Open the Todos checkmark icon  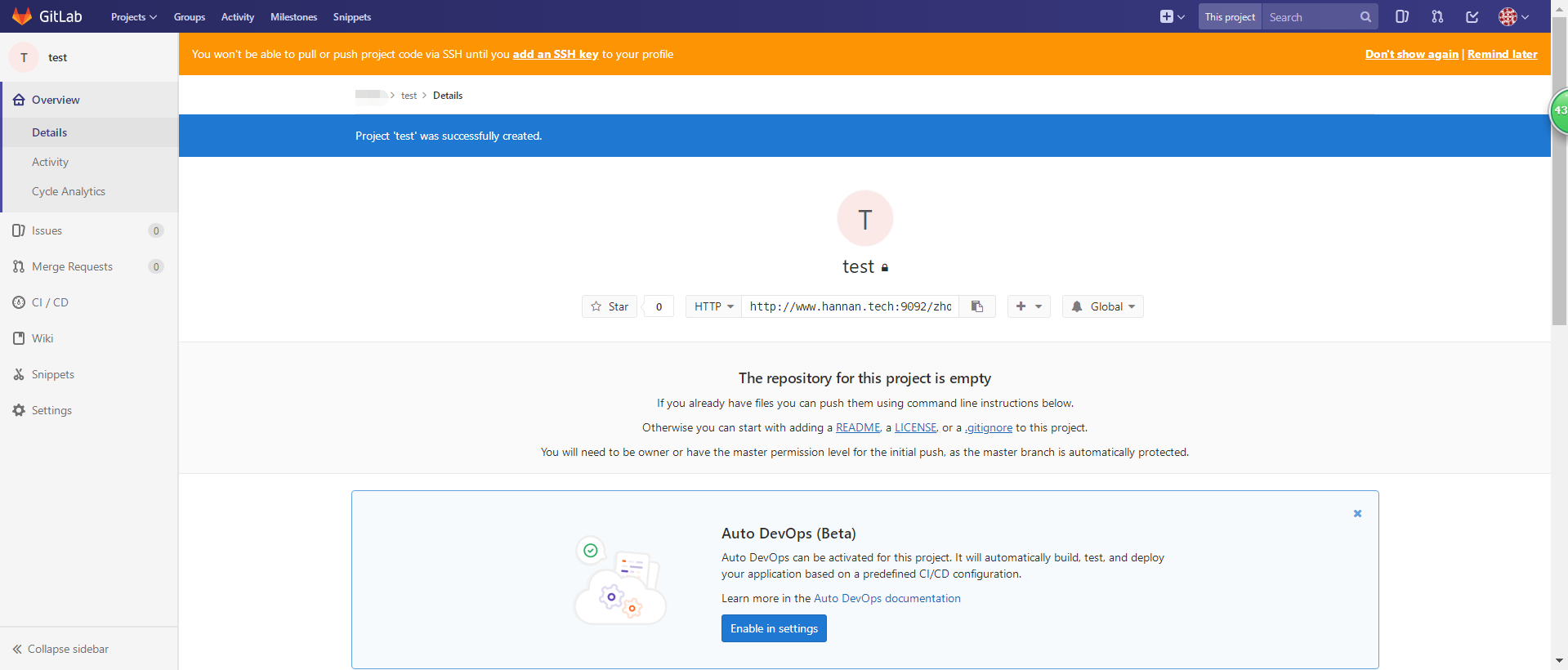[1472, 17]
